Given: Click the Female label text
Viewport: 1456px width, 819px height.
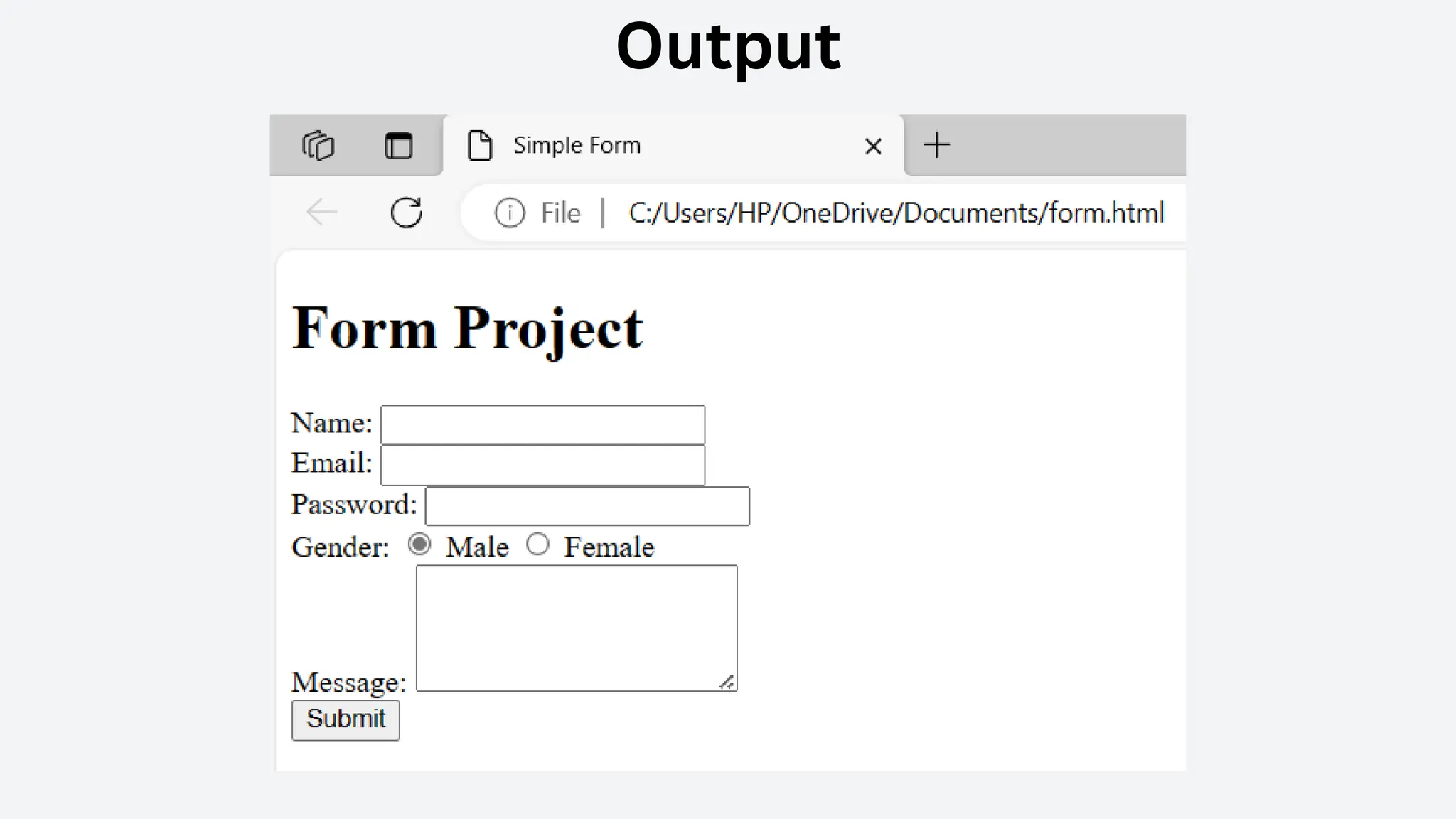Looking at the screenshot, I should click(x=609, y=547).
